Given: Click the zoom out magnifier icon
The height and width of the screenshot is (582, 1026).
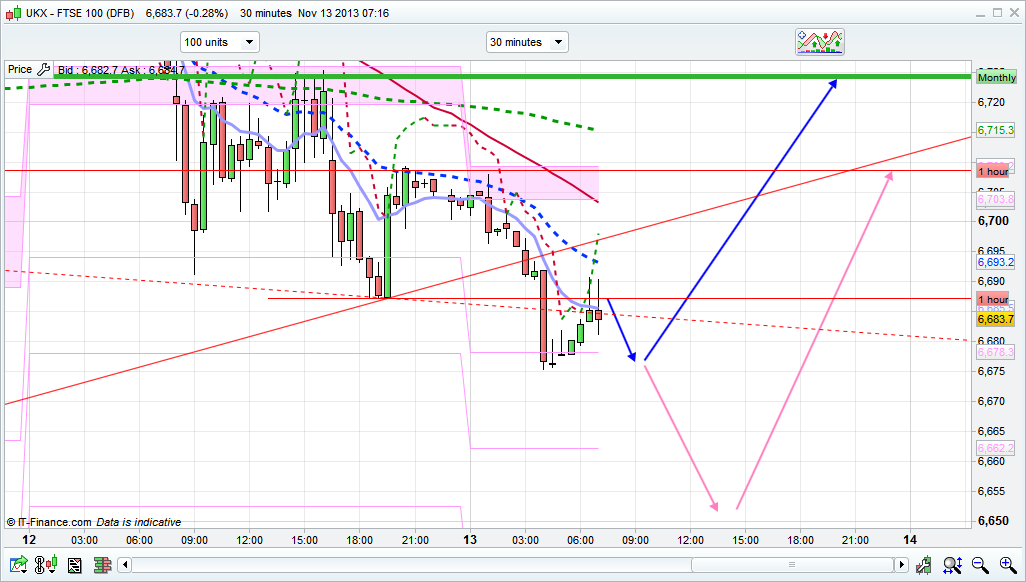Looking at the screenshot, I should (x=981, y=566).
